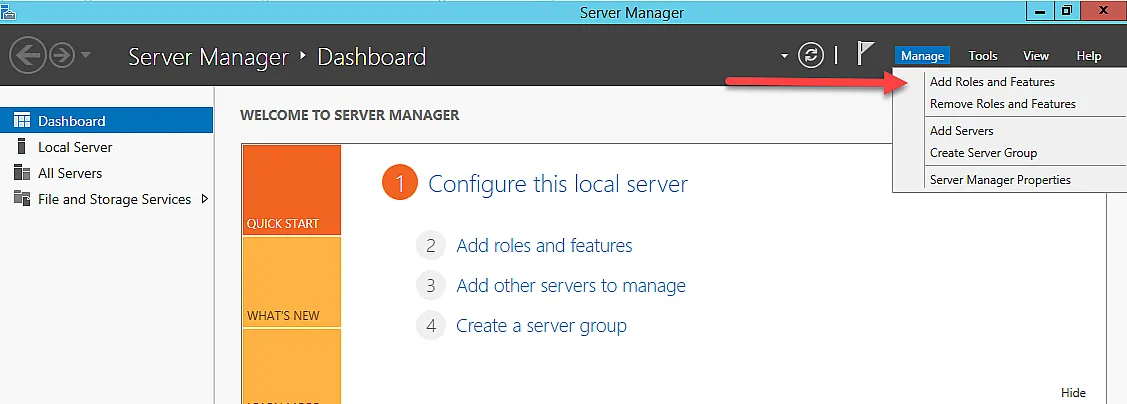Click Configure this local server link
This screenshot has width=1127, height=404.
pyautogui.click(x=558, y=183)
